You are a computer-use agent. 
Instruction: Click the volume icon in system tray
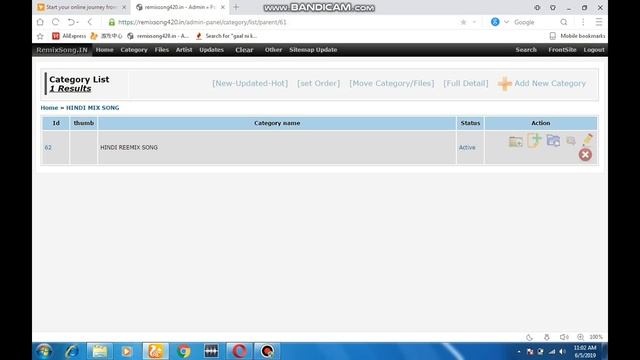click(563, 351)
